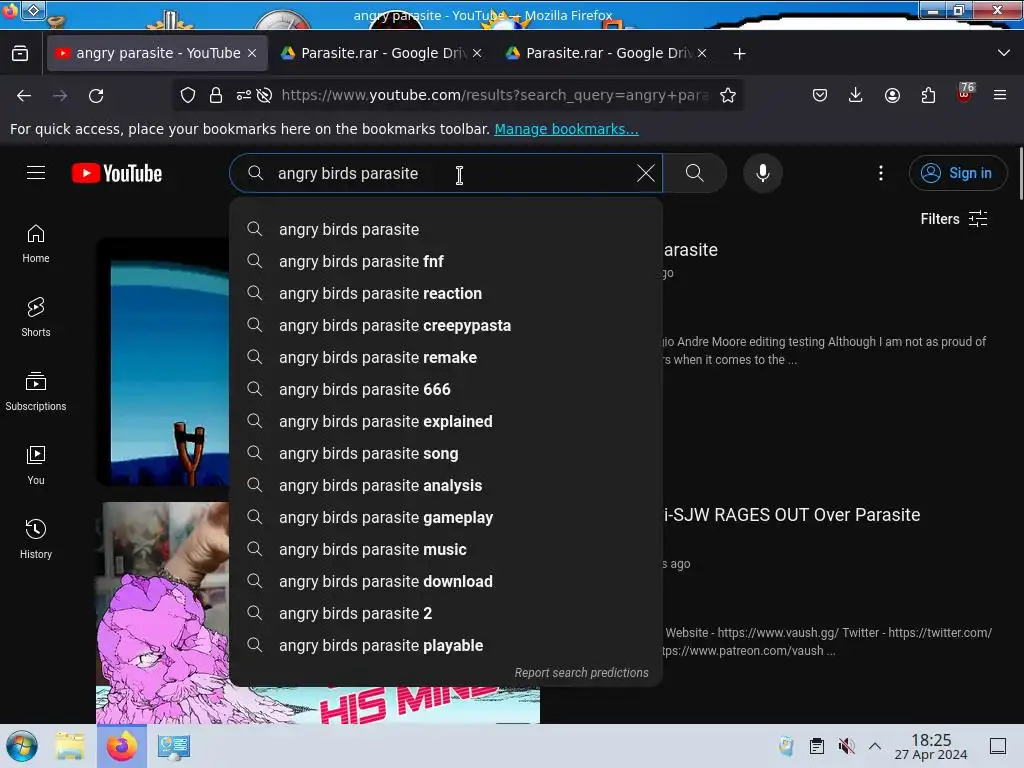Open the Filters options
The image size is (1024, 768).
tap(953, 219)
